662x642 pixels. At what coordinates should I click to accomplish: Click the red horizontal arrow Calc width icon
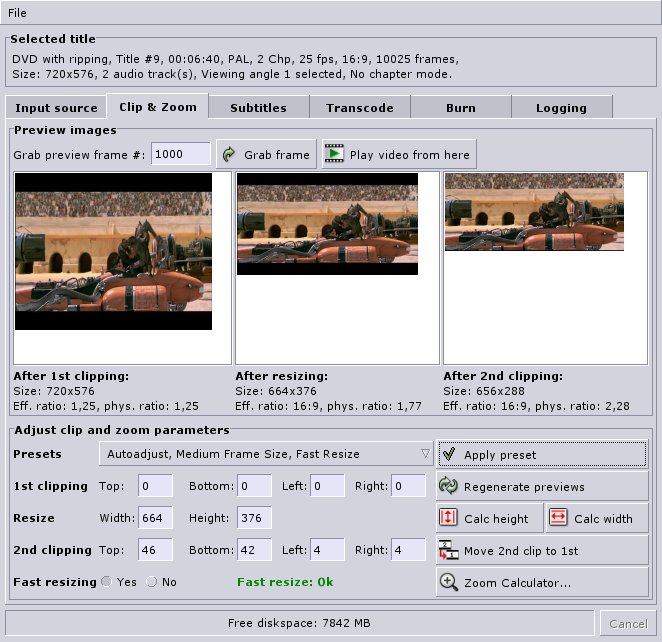point(558,517)
